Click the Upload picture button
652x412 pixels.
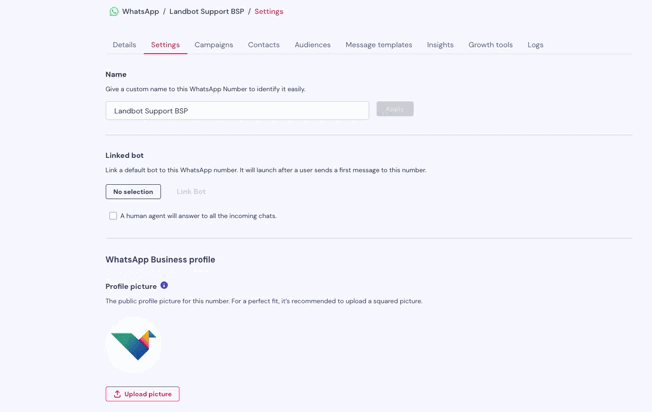(x=143, y=394)
